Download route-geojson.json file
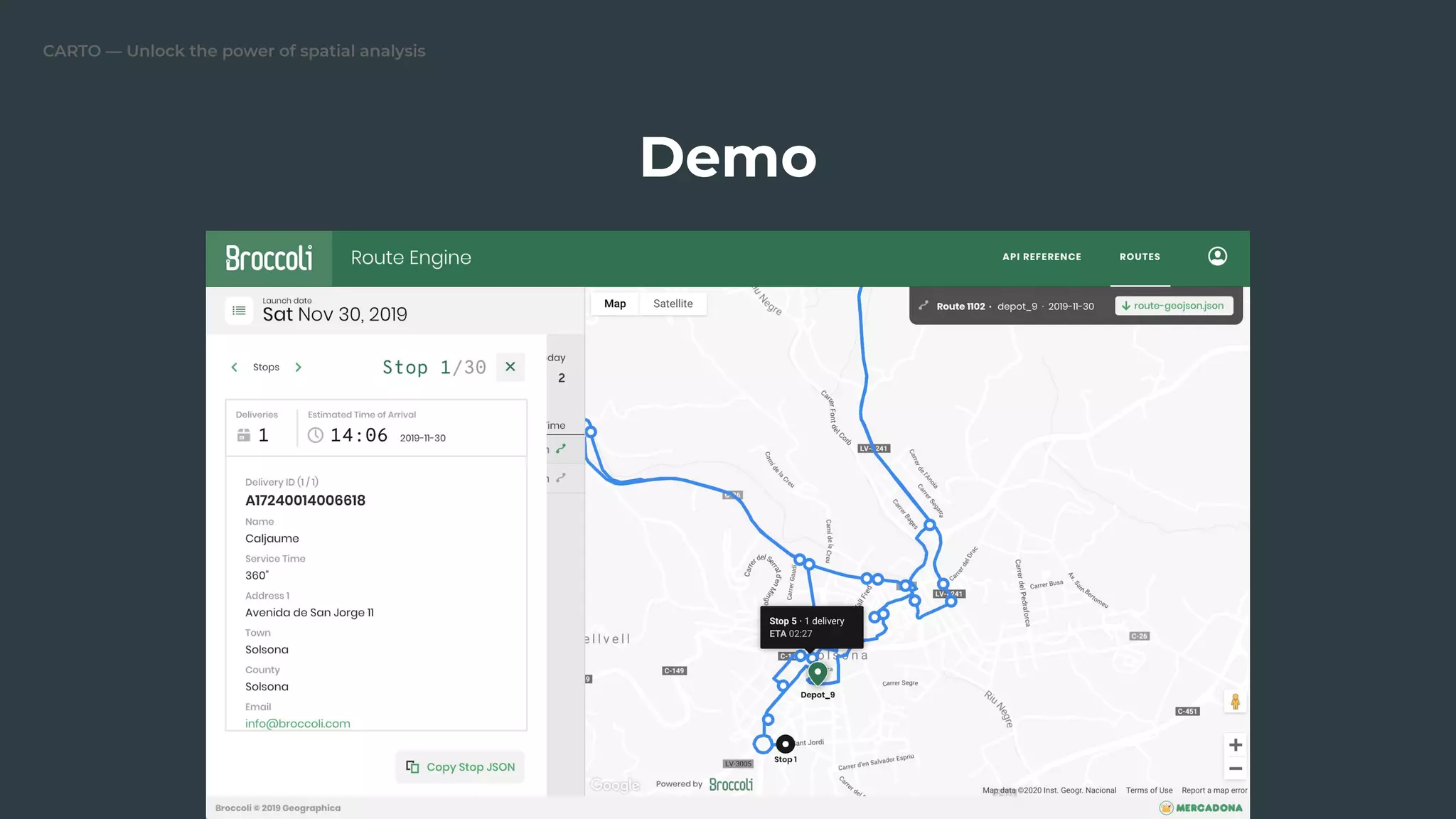The width and height of the screenshot is (1456, 819). click(1174, 306)
